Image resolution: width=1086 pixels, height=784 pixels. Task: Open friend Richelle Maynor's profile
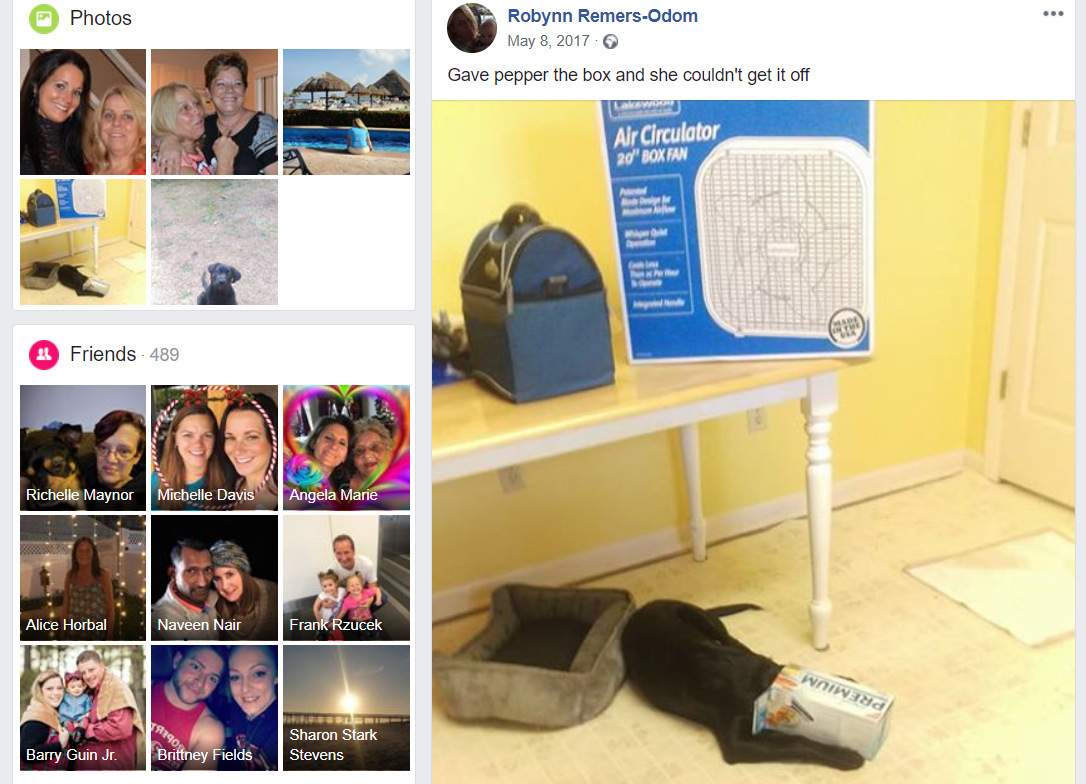(x=83, y=447)
